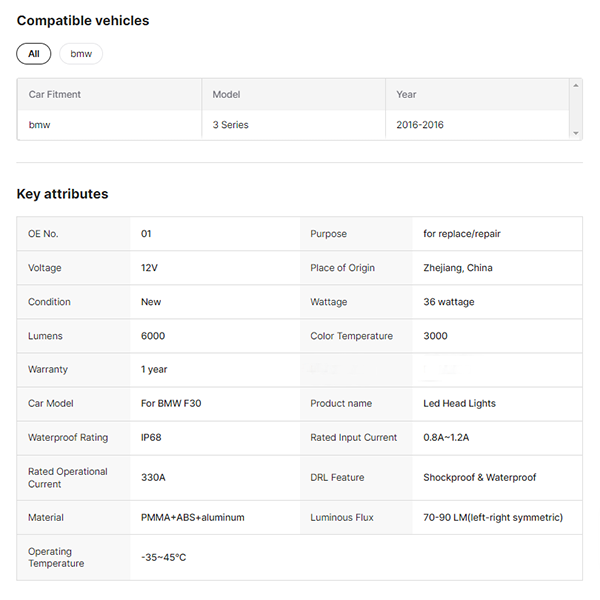Click the Model column header
This screenshot has width=600, height=600.
tap(227, 95)
